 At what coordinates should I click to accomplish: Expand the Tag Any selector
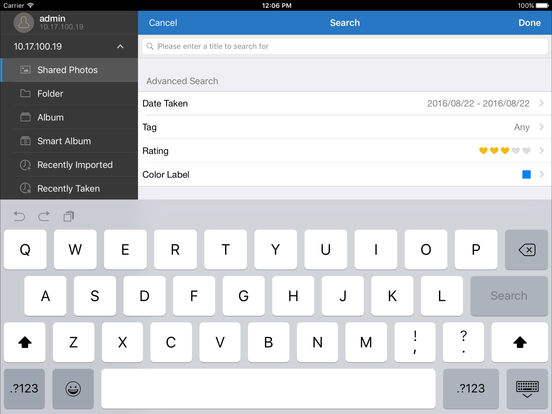pyautogui.click(x=345, y=127)
